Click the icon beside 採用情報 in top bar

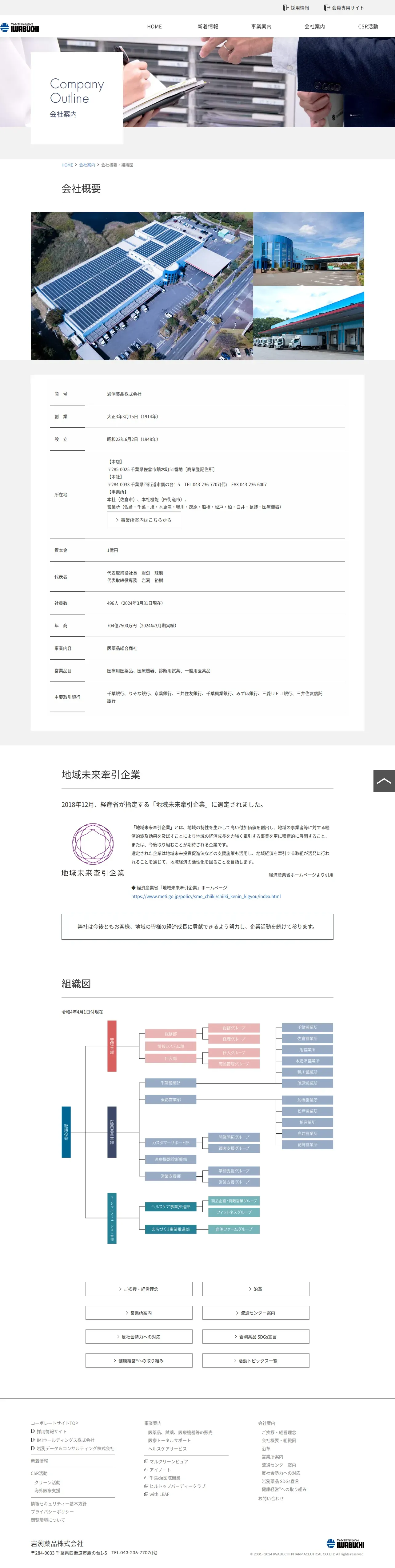pos(285,8)
